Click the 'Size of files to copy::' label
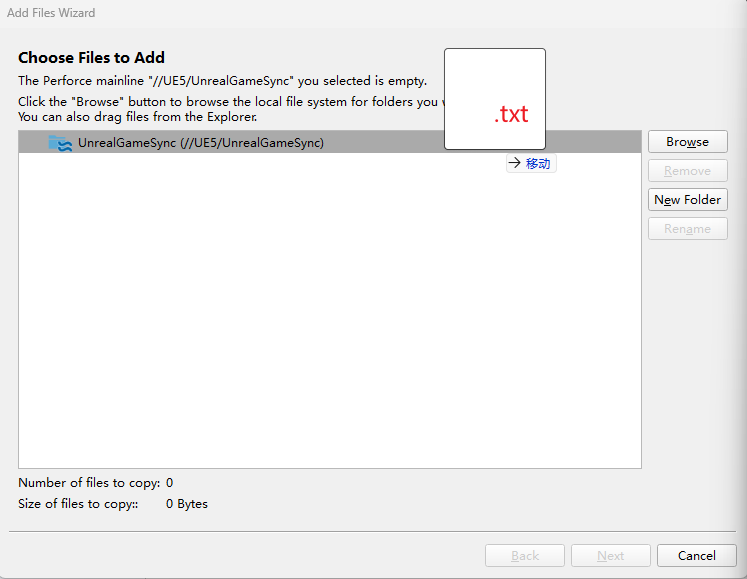Image resolution: width=747 pixels, height=579 pixels. coord(78,504)
